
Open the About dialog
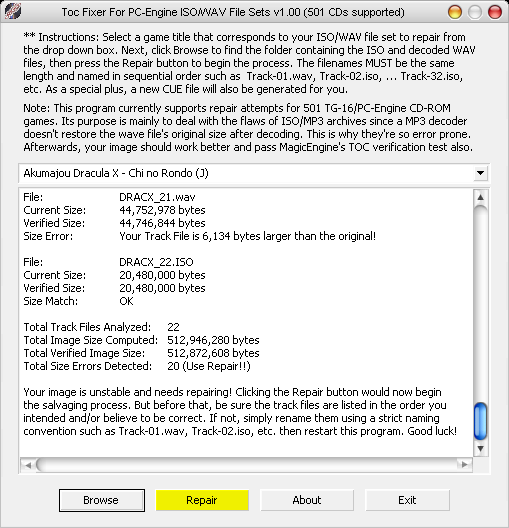coord(307,500)
